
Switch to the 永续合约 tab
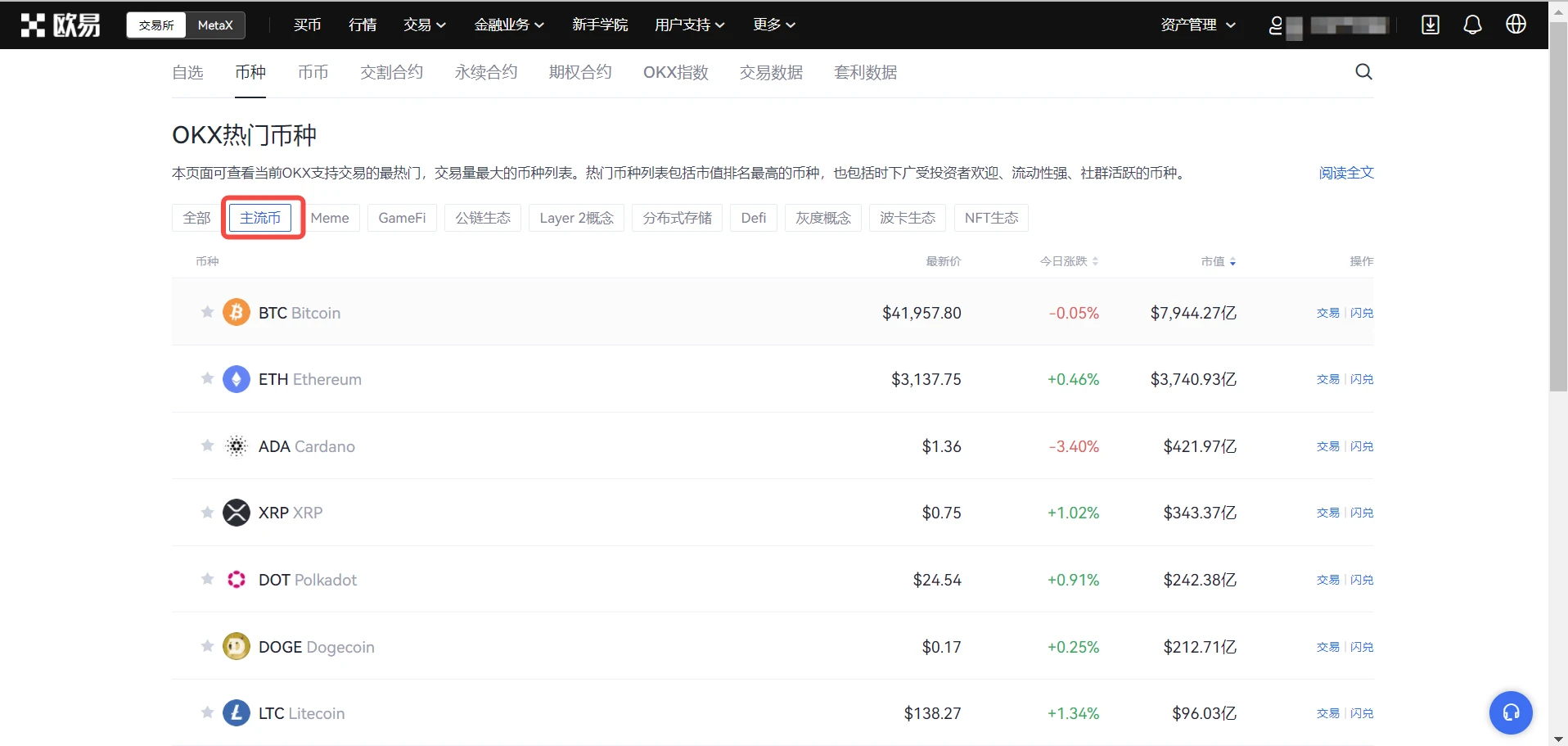coord(485,72)
